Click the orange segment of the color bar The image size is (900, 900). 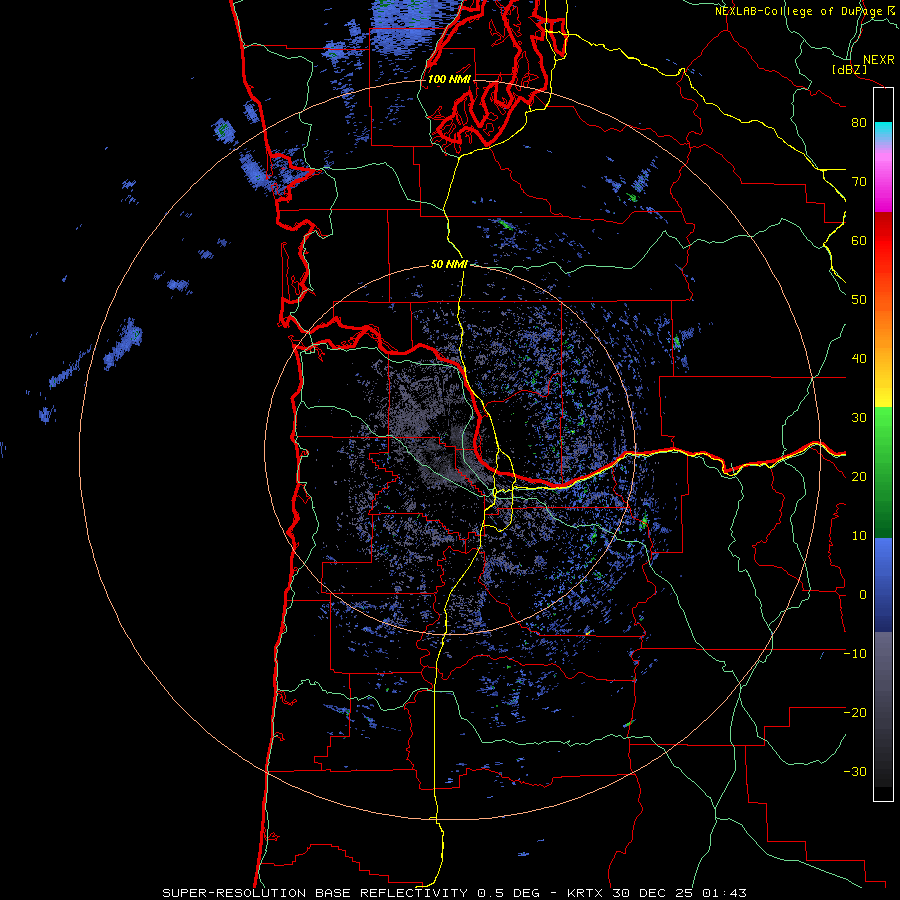[x=883, y=333]
